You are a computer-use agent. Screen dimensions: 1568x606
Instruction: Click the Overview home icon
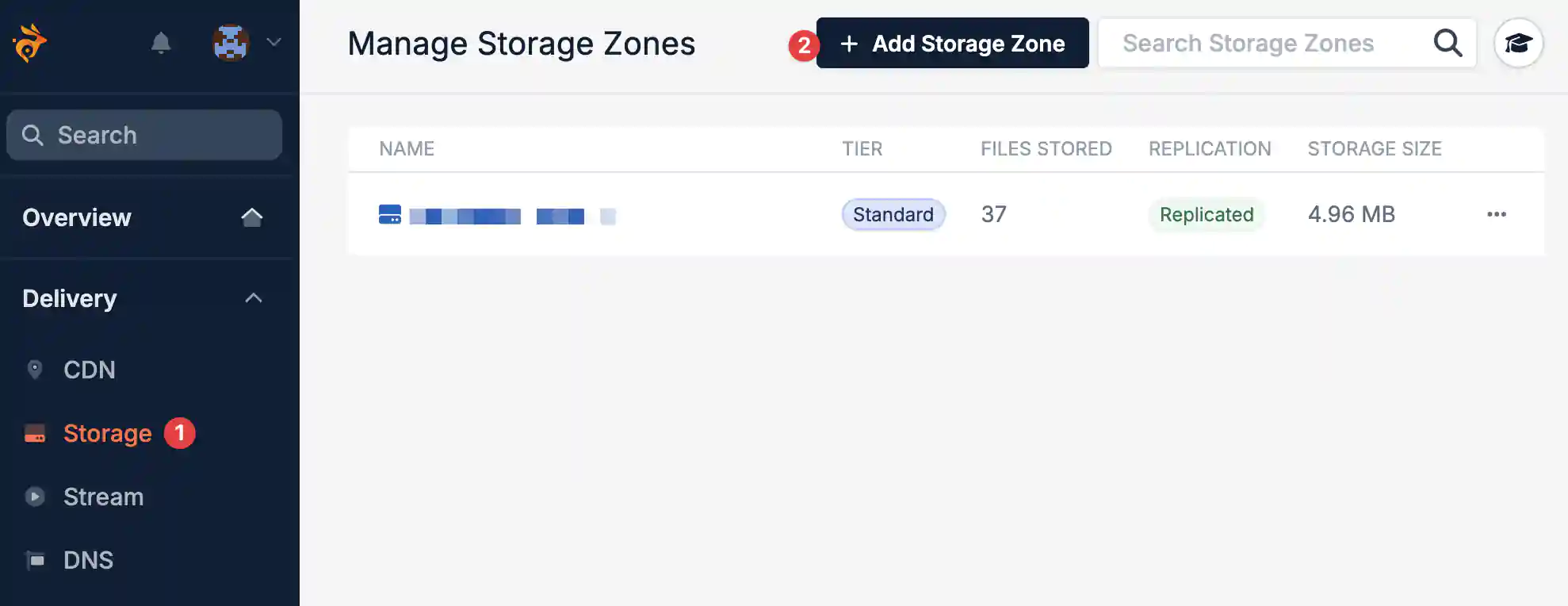click(252, 217)
